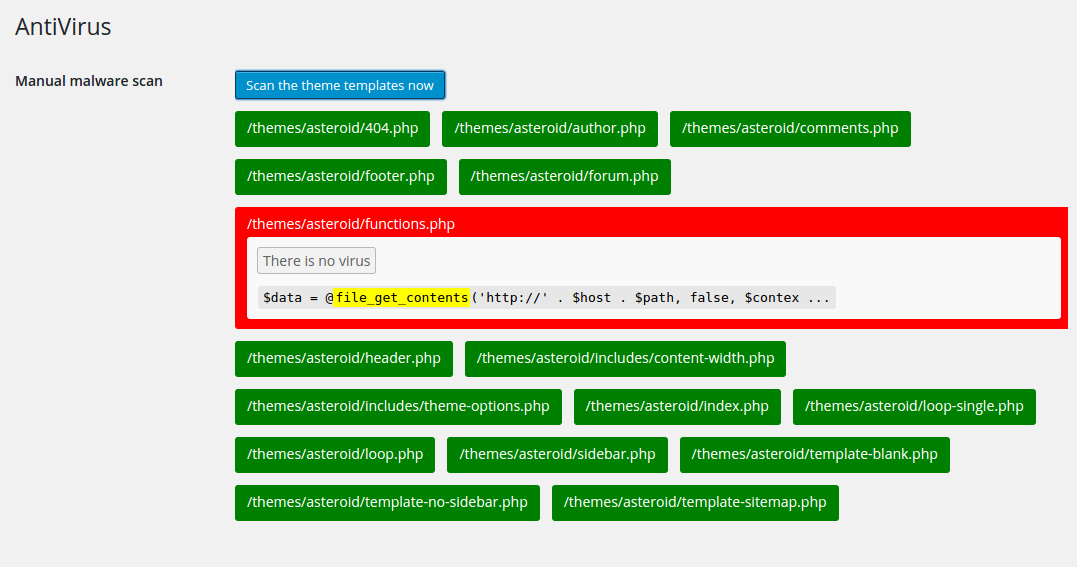Click the template-sitemap.php entry

click(695, 502)
